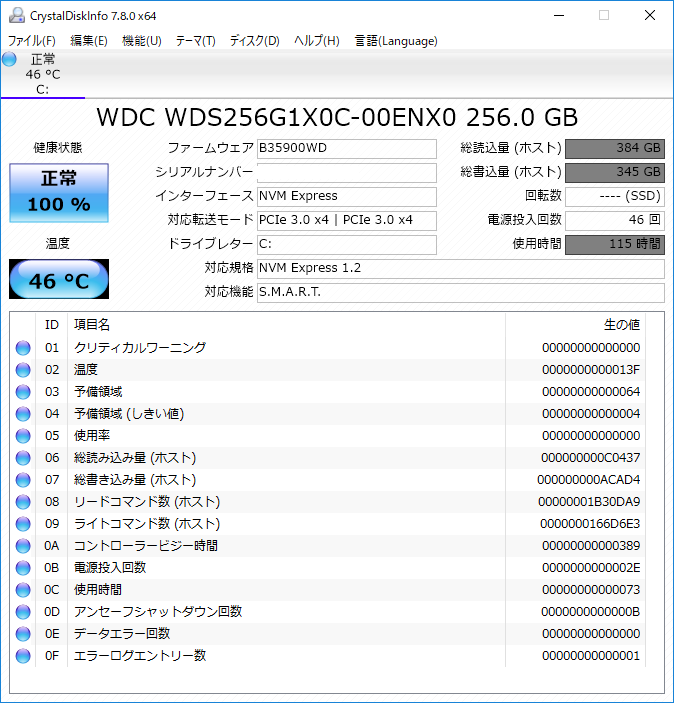674x703 pixels.
Task: Click the empty serial number field
Action: click(x=347, y=173)
